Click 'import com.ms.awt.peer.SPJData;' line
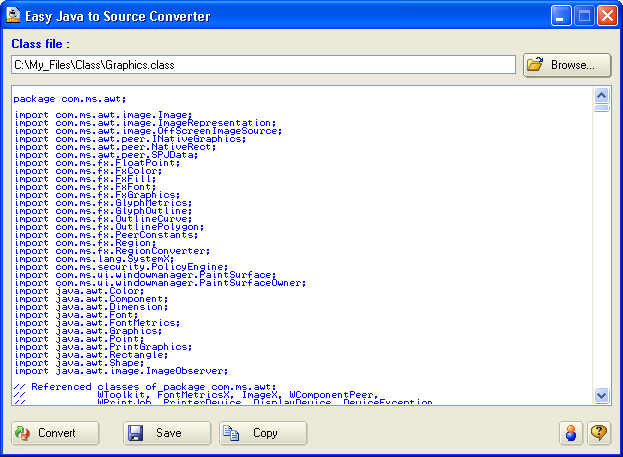This screenshot has height=457, width=623. [x=106, y=155]
